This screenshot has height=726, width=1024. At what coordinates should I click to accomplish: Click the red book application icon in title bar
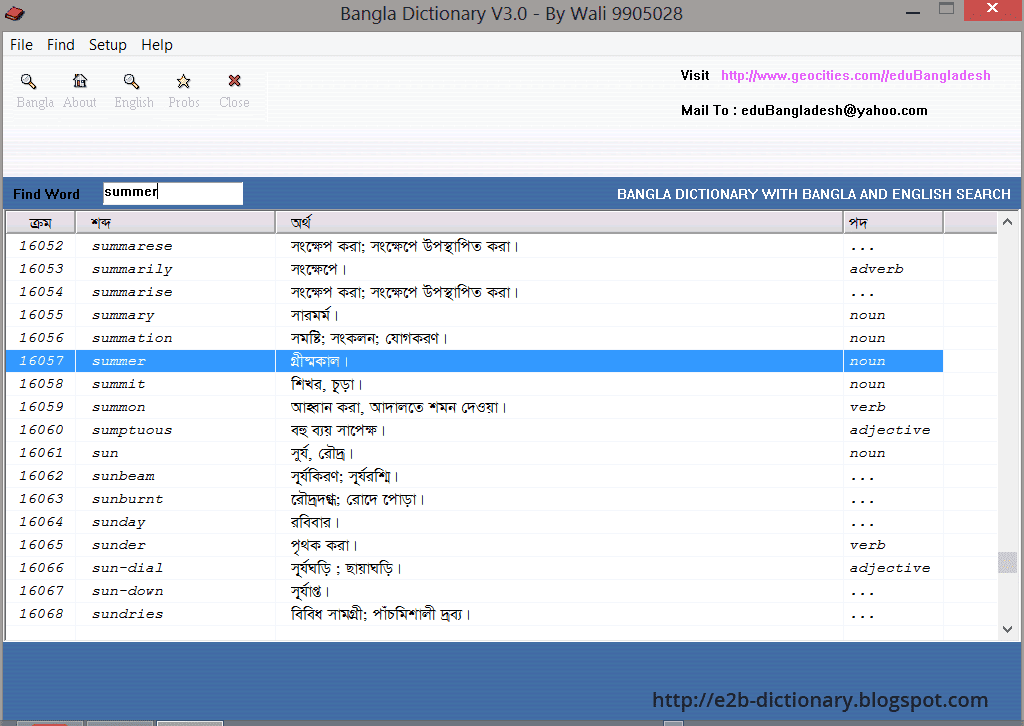[x=14, y=13]
